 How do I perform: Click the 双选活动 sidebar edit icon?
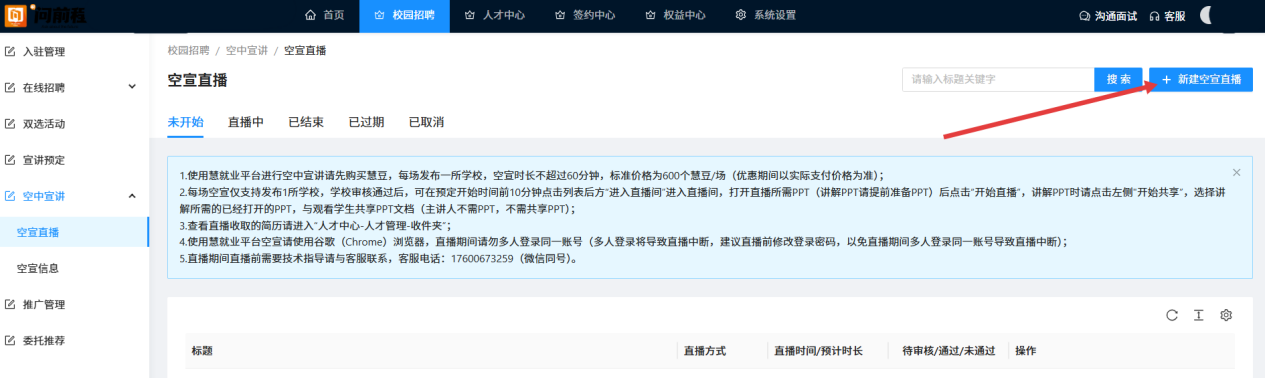pyautogui.click(x=10, y=124)
